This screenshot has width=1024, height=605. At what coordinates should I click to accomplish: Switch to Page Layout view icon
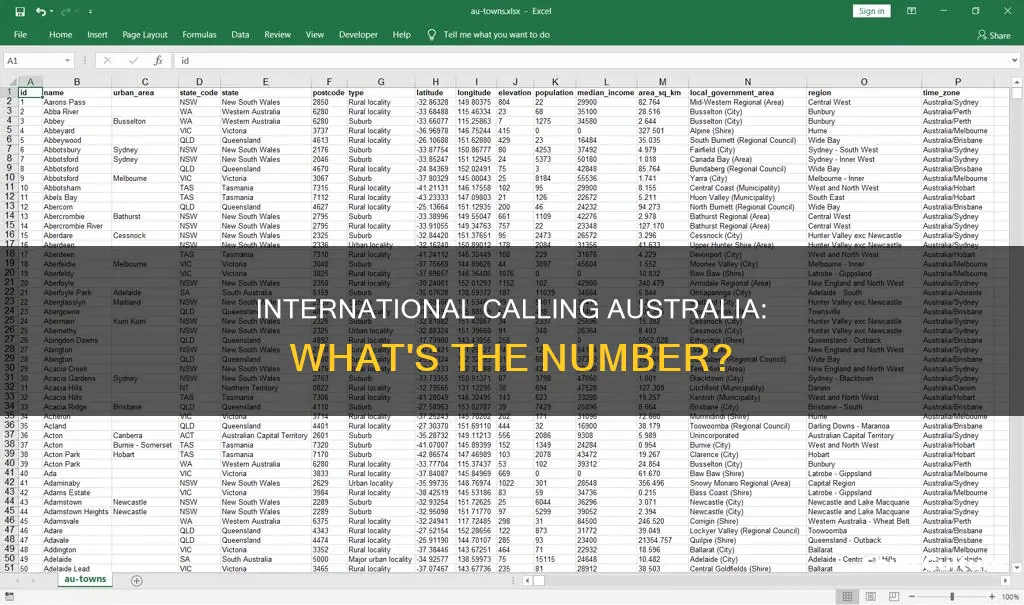point(871,597)
